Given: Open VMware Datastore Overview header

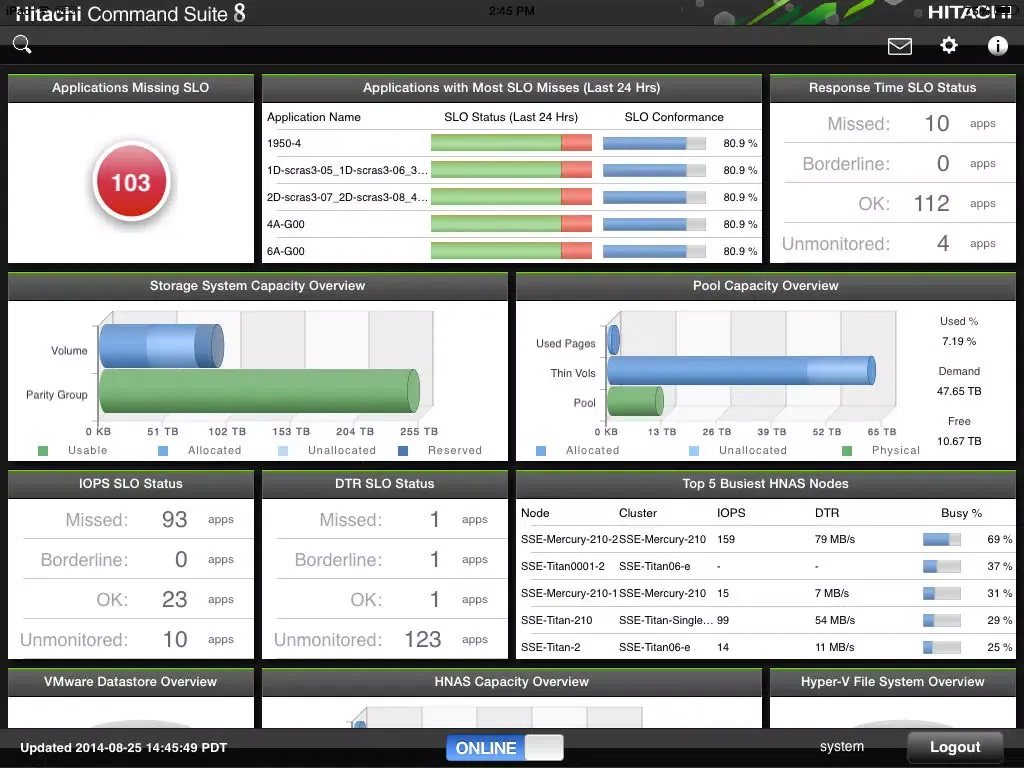Looking at the screenshot, I should pyautogui.click(x=131, y=682).
